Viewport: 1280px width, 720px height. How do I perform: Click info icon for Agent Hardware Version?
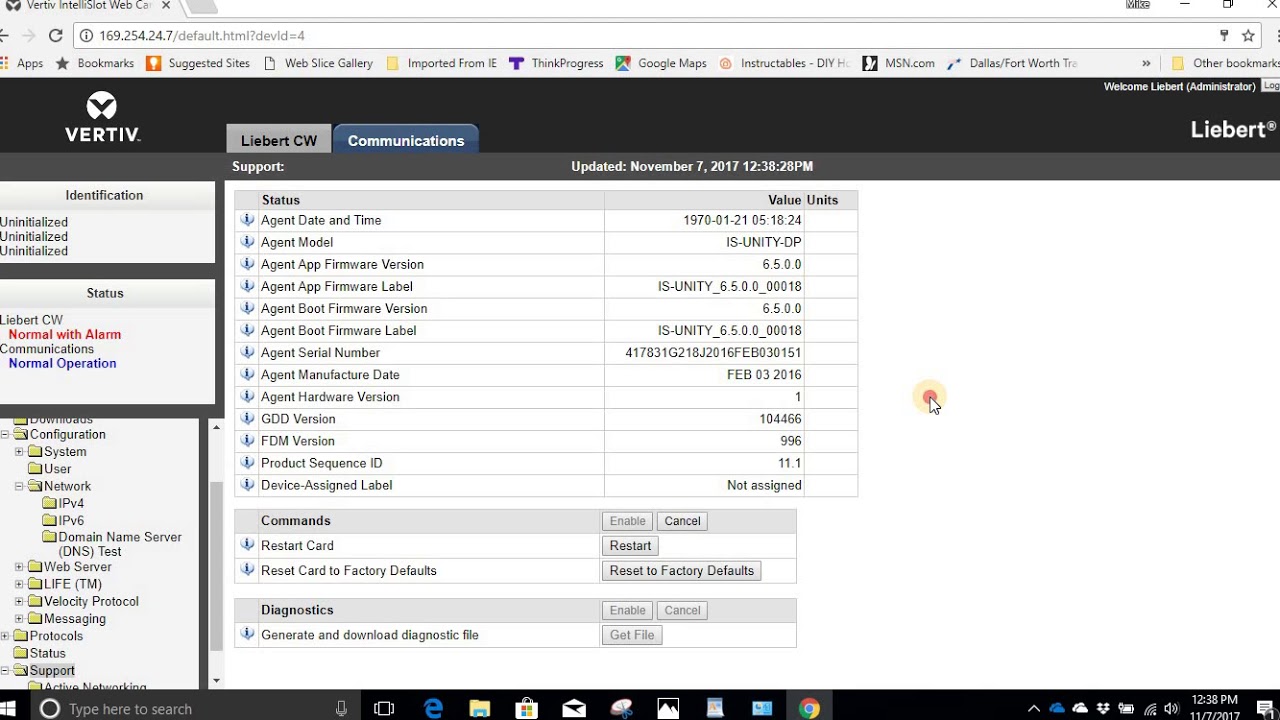click(x=247, y=396)
